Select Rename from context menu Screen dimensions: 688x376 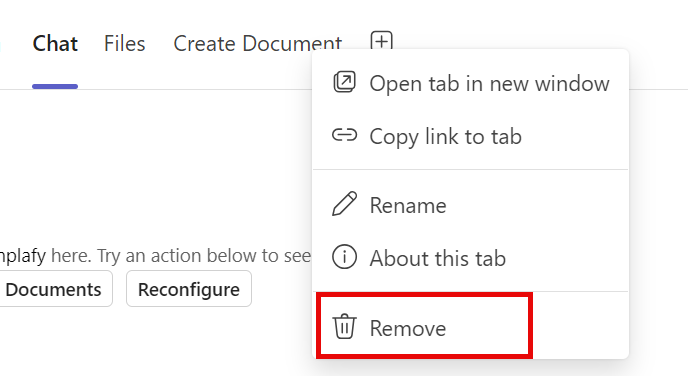point(470,205)
